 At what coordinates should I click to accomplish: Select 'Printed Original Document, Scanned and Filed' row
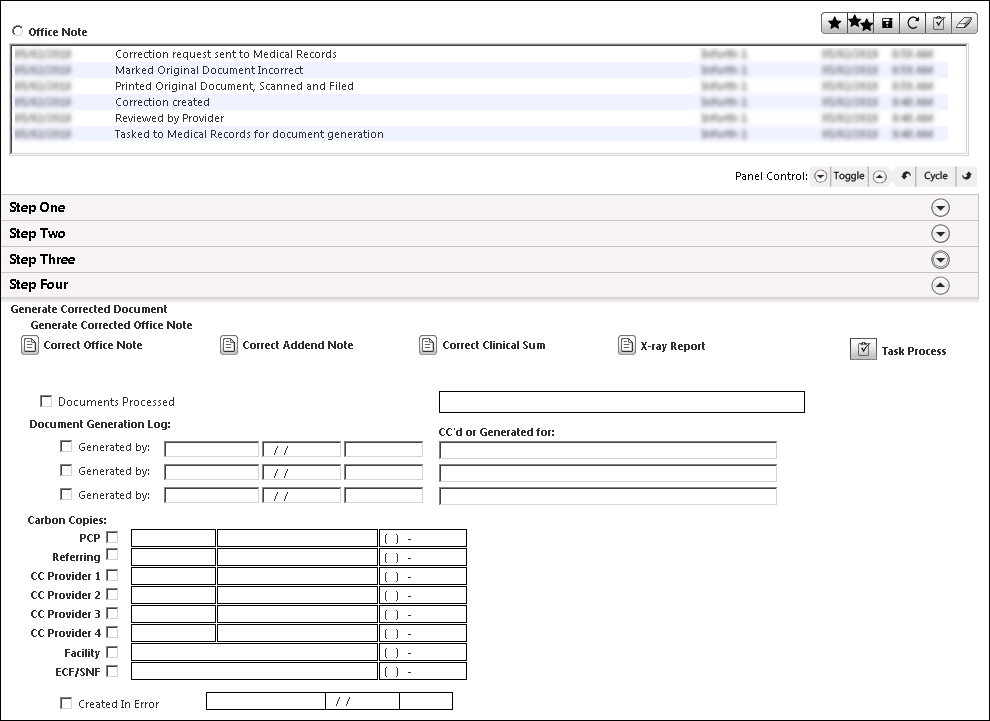(x=480, y=86)
